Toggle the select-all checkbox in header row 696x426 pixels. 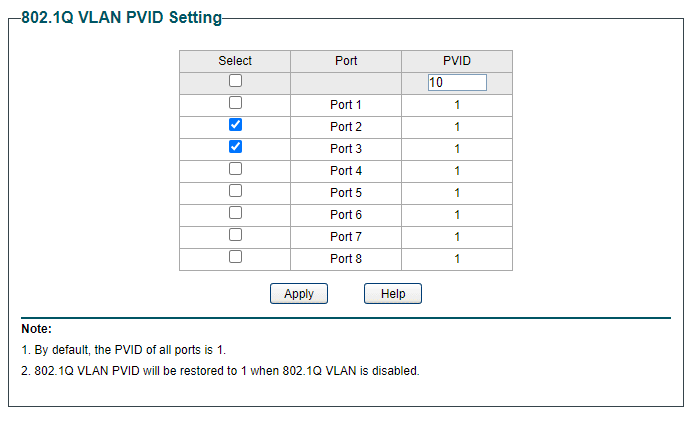click(x=235, y=81)
